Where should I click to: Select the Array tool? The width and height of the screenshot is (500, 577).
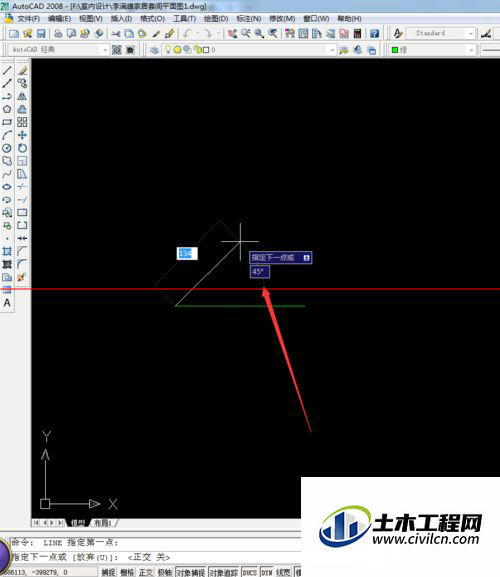[22, 122]
